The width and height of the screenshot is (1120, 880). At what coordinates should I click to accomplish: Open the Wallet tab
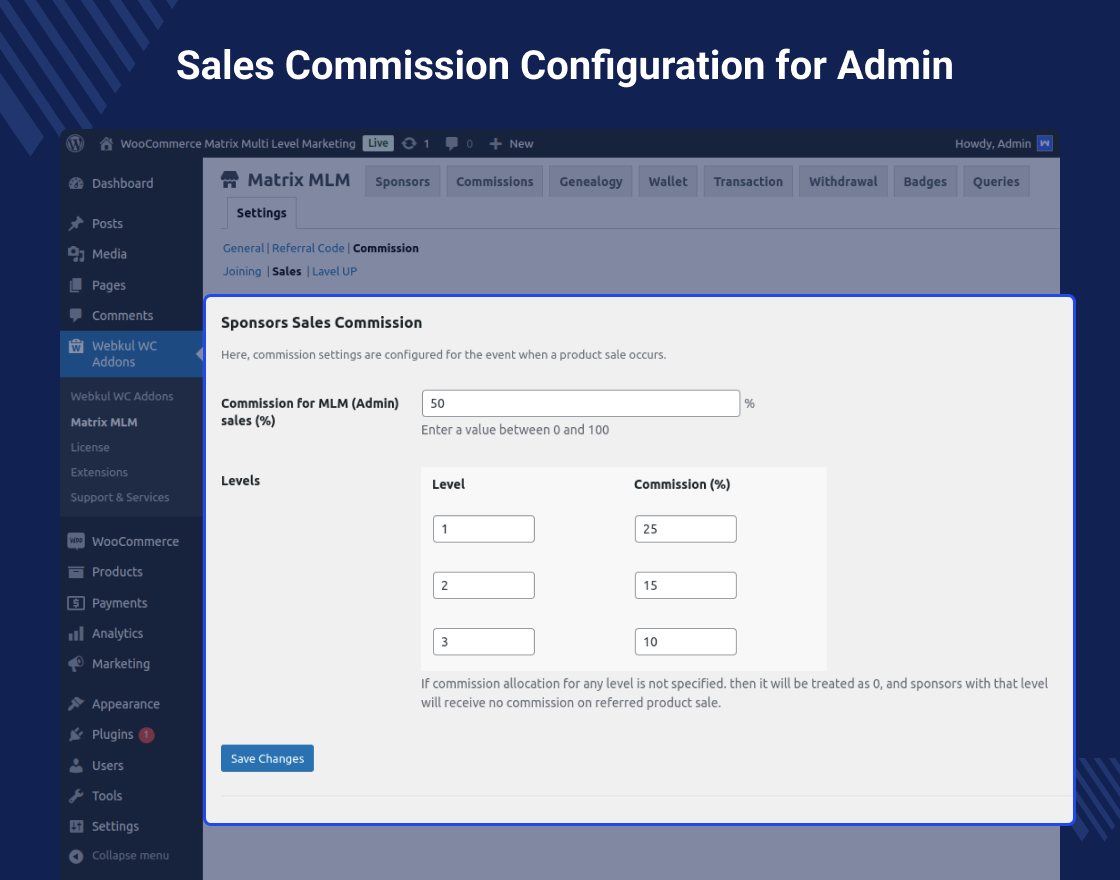(667, 181)
